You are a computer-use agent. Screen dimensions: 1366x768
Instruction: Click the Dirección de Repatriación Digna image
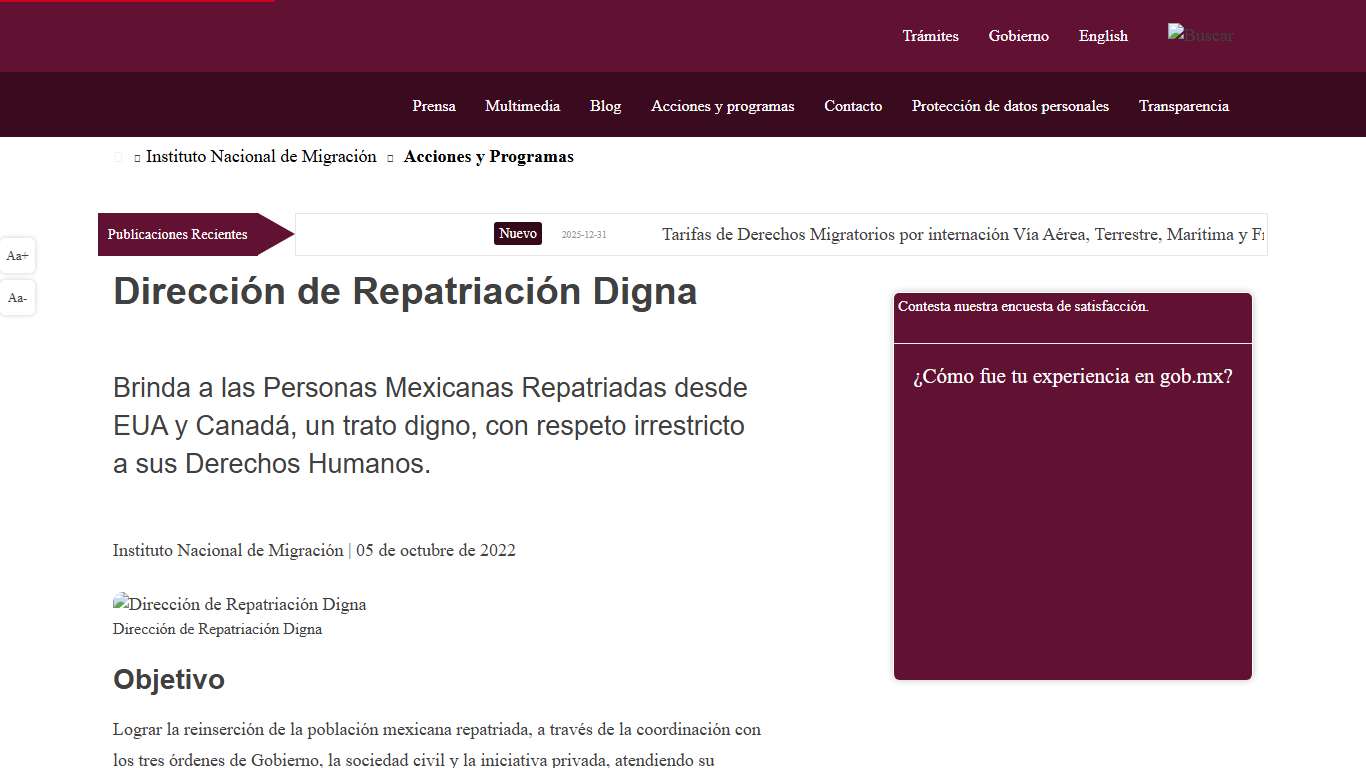[x=239, y=604]
